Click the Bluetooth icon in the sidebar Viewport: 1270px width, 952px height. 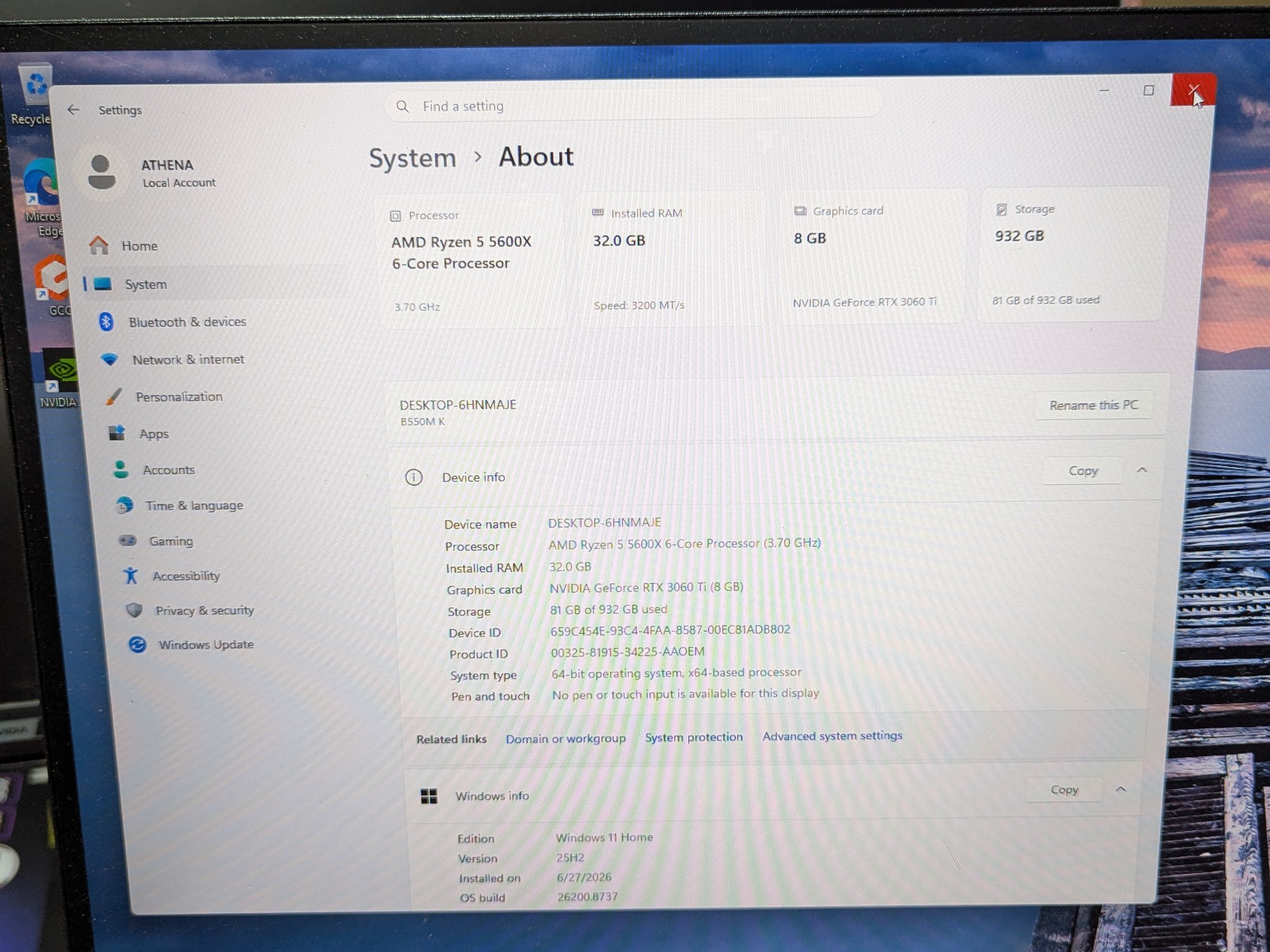[x=107, y=322]
